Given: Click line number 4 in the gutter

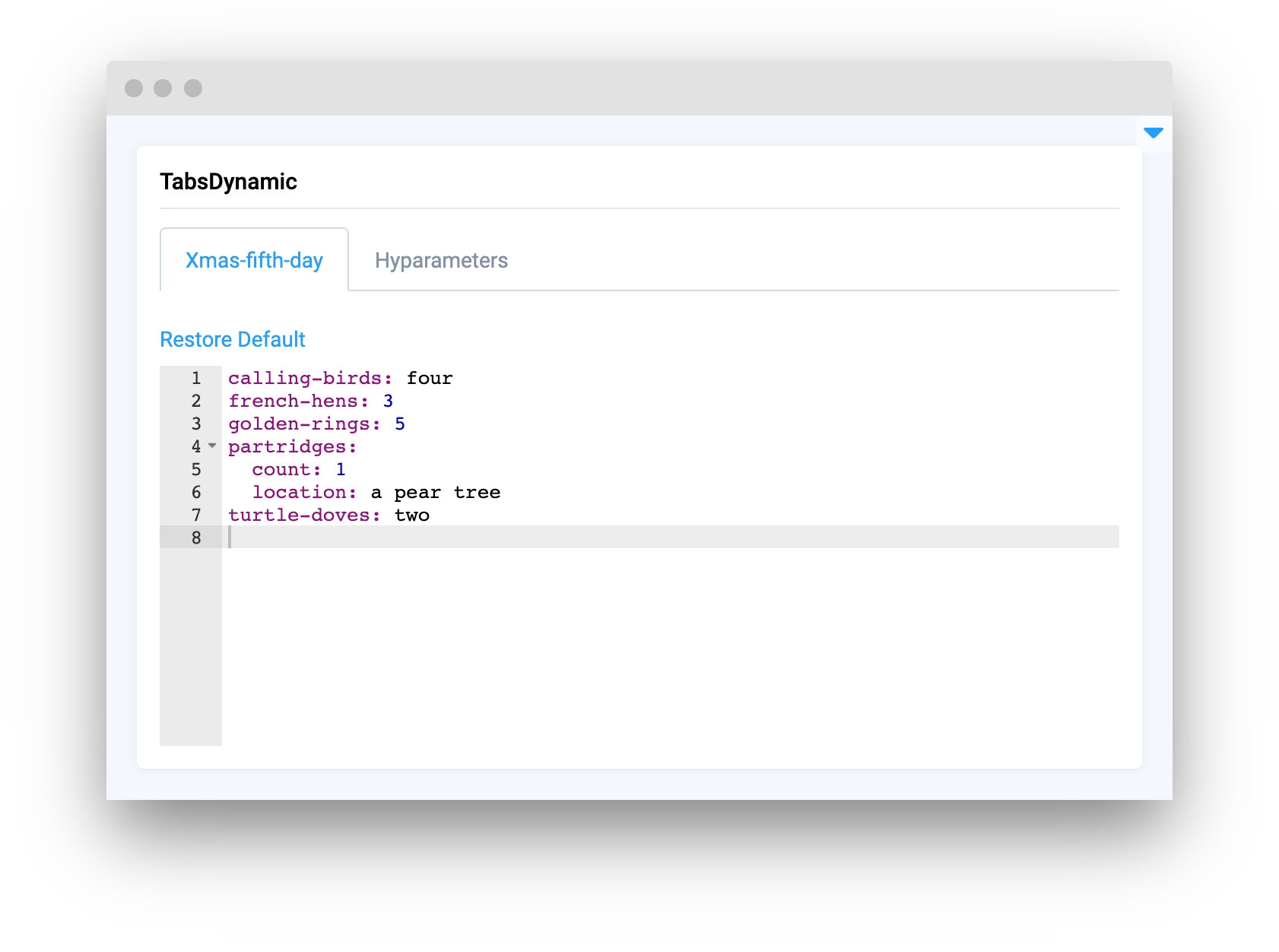Looking at the screenshot, I should (195, 446).
